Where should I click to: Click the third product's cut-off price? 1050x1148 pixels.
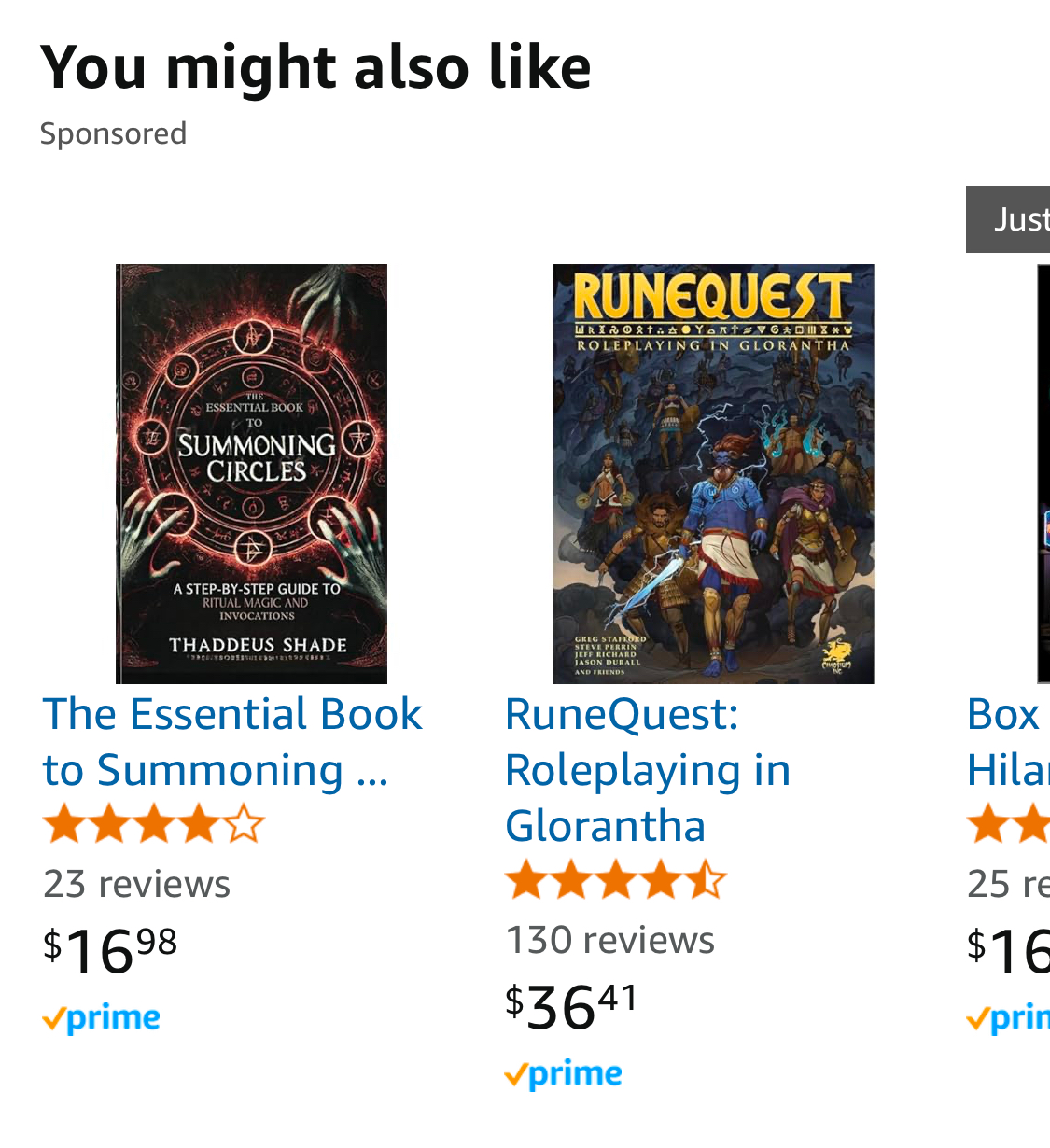(x=1008, y=949)
